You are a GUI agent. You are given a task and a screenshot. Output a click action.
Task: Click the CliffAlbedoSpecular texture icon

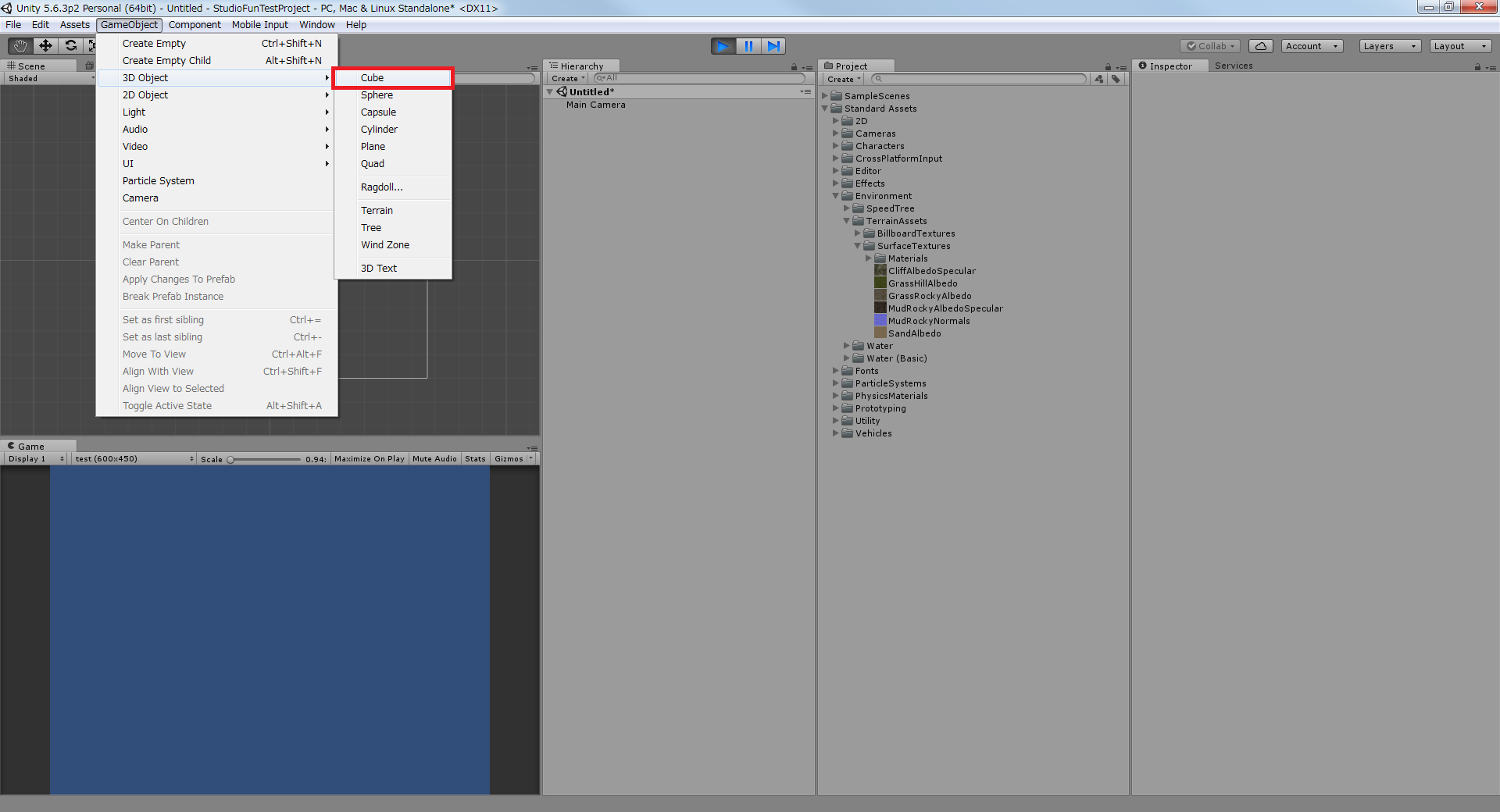(x=880, y=271)
